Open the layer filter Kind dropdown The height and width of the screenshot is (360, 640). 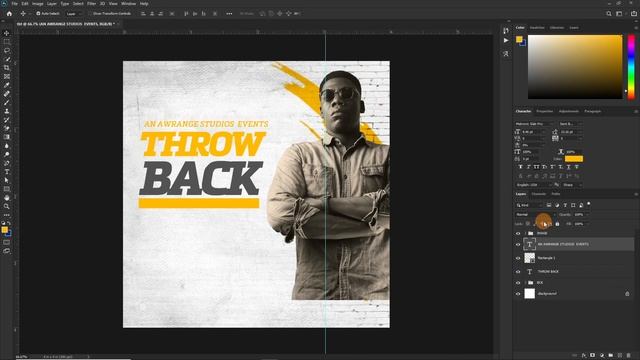529,205
